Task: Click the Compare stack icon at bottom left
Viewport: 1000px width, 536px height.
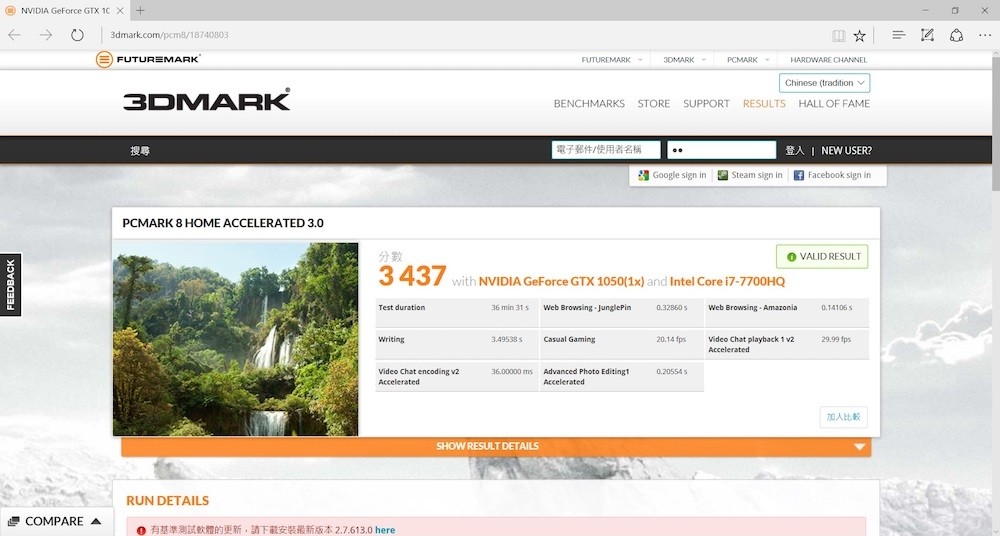Action: point(13,521)
